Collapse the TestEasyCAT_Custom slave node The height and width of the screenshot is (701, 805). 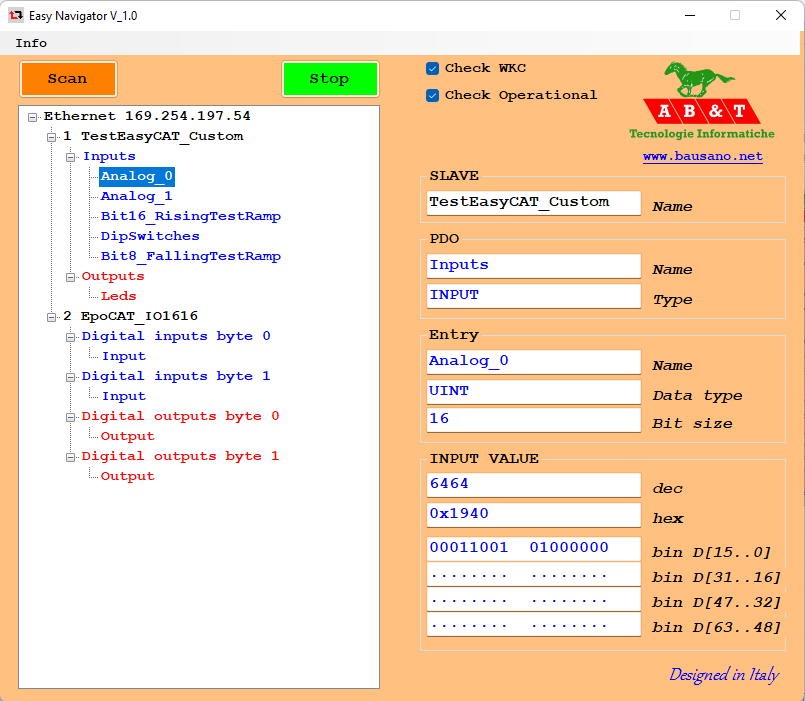click(52, 137)
